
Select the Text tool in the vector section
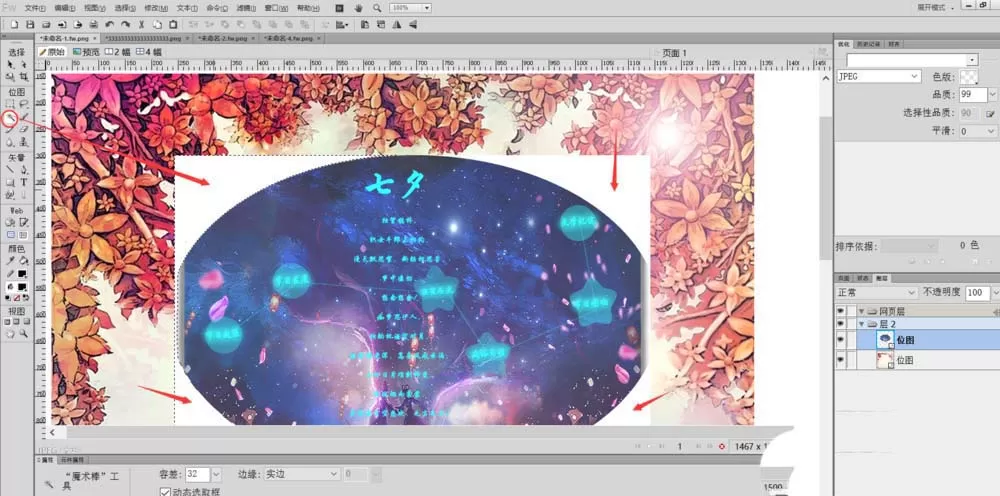(x=24, y=182)
